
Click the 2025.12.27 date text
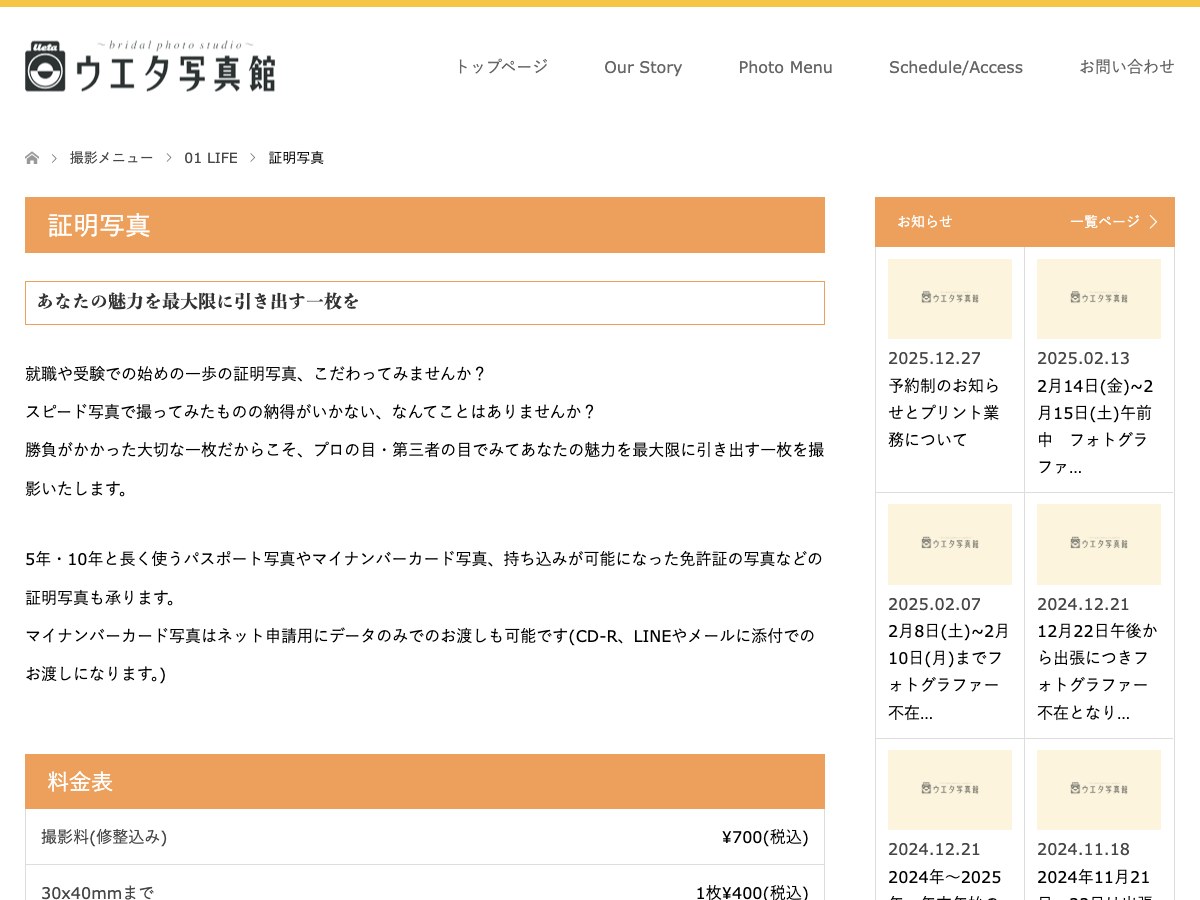[935, 358]
